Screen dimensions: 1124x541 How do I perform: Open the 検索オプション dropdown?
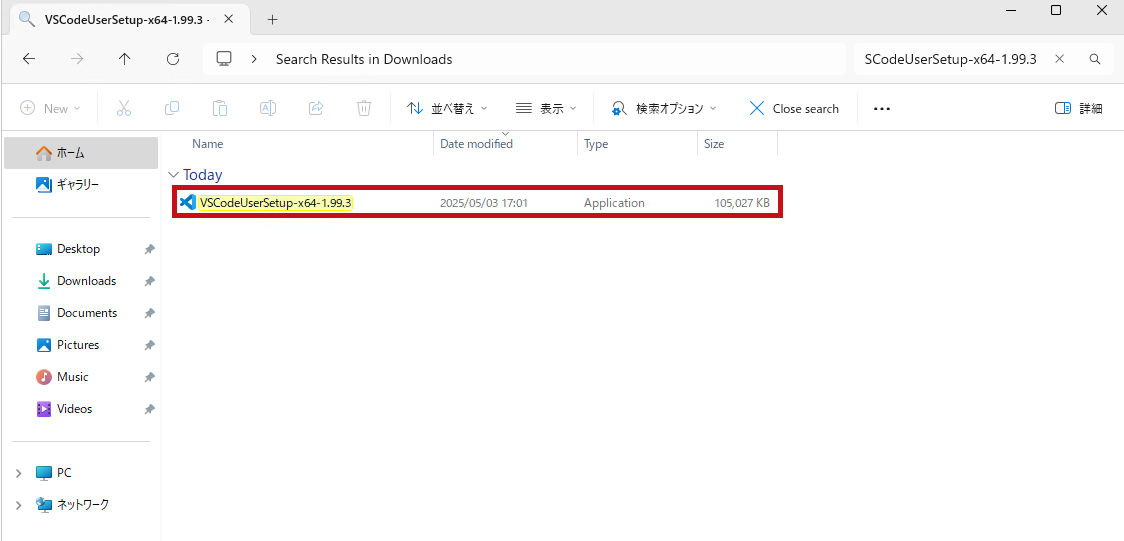pyautogui.click(x=664, y=108)
